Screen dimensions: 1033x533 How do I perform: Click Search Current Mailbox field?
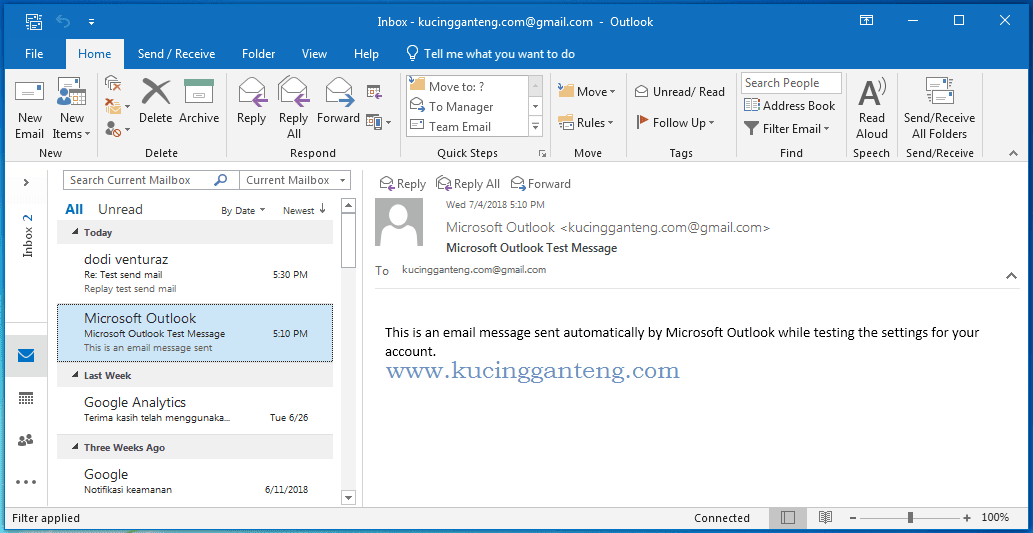coord(151,180)
